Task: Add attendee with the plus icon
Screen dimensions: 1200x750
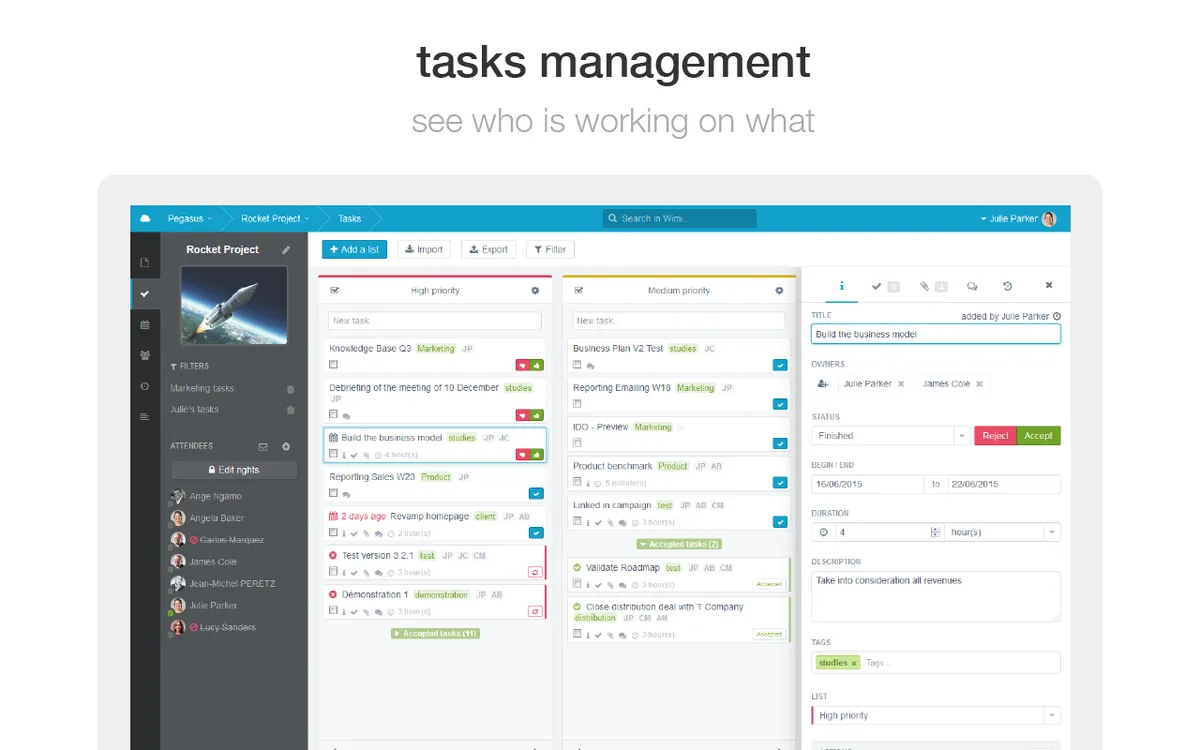Action: pos(286,446)
